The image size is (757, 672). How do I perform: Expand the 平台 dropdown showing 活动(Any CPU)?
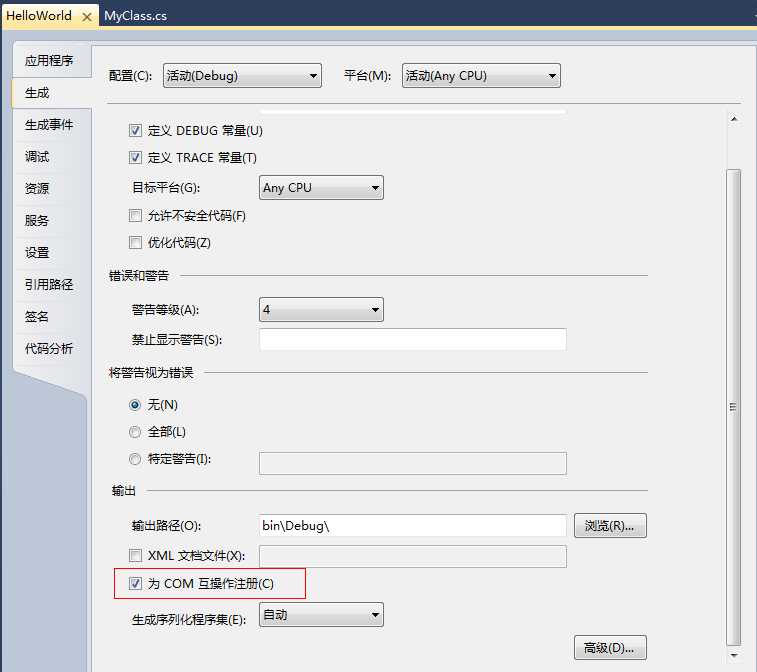coord(481,76)
